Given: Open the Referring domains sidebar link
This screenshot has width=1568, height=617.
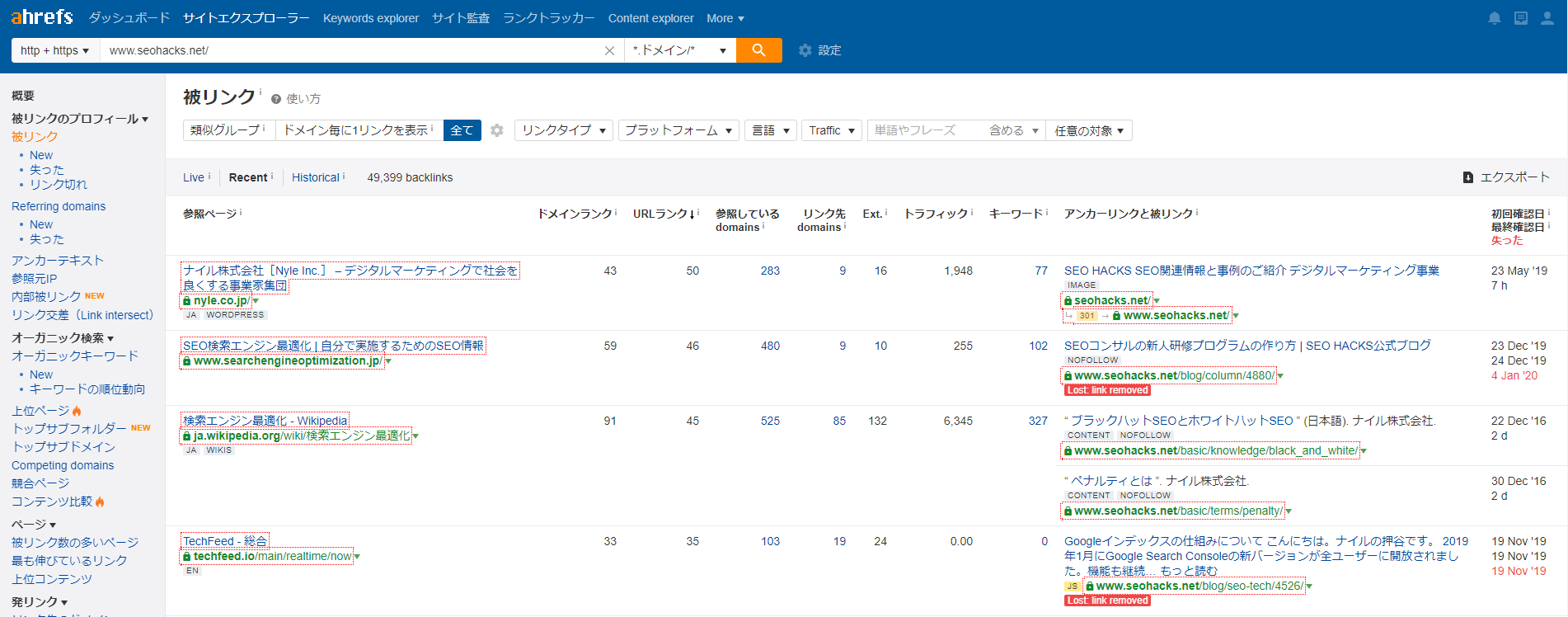Looking at the screenshot, I should click(x=59, y=206).
